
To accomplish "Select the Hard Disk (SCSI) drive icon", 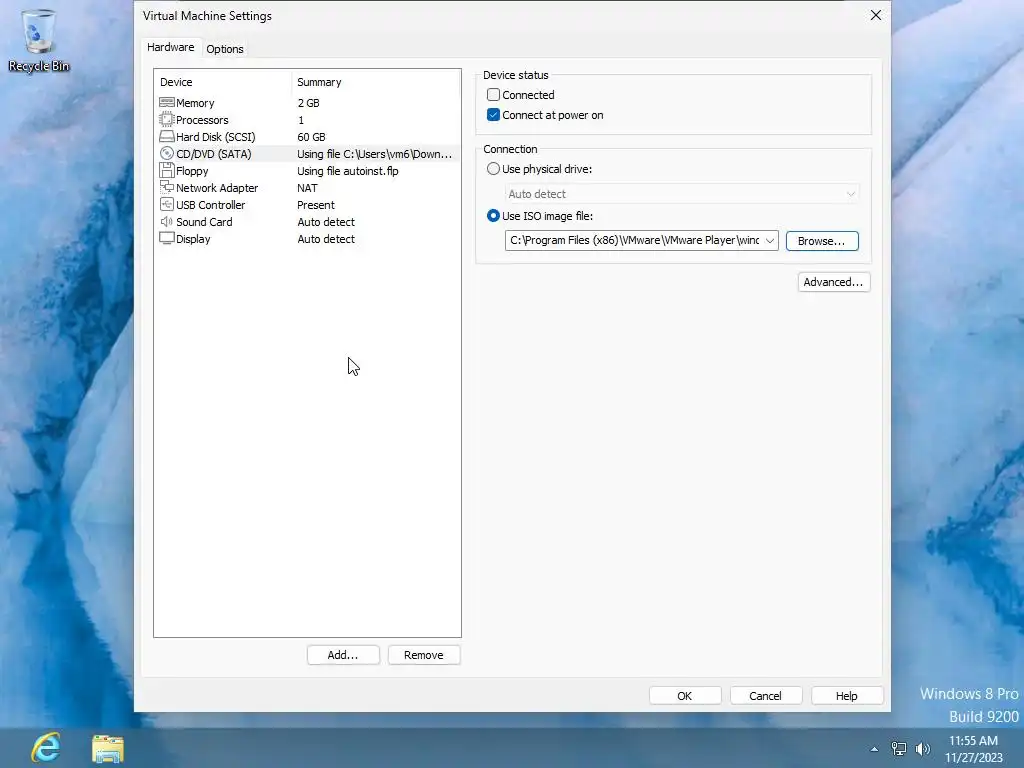I will point(167,136).
